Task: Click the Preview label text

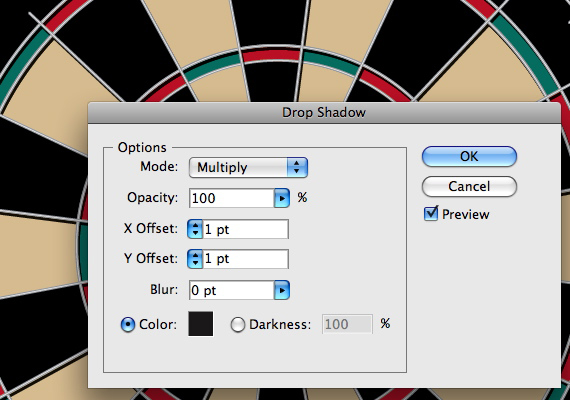Action: click(466, 214)
